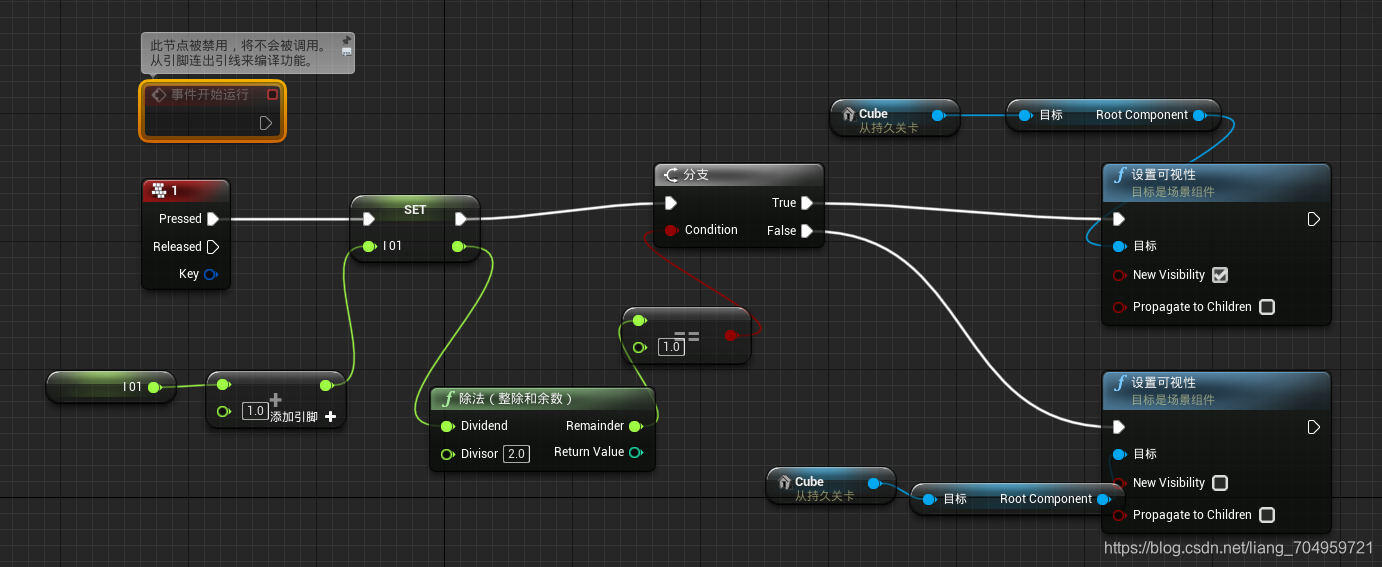Click the Return Value output pin
This screenshot has width=1382, height=567.
[x=635, y=453]
